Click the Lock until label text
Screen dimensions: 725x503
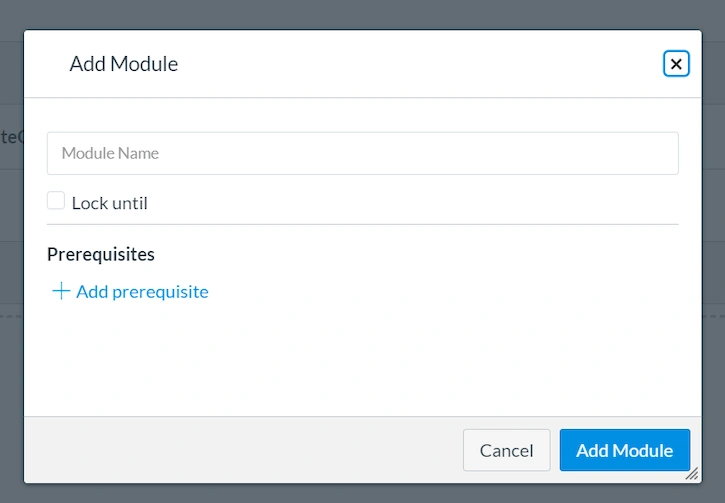tap(110, 203)
